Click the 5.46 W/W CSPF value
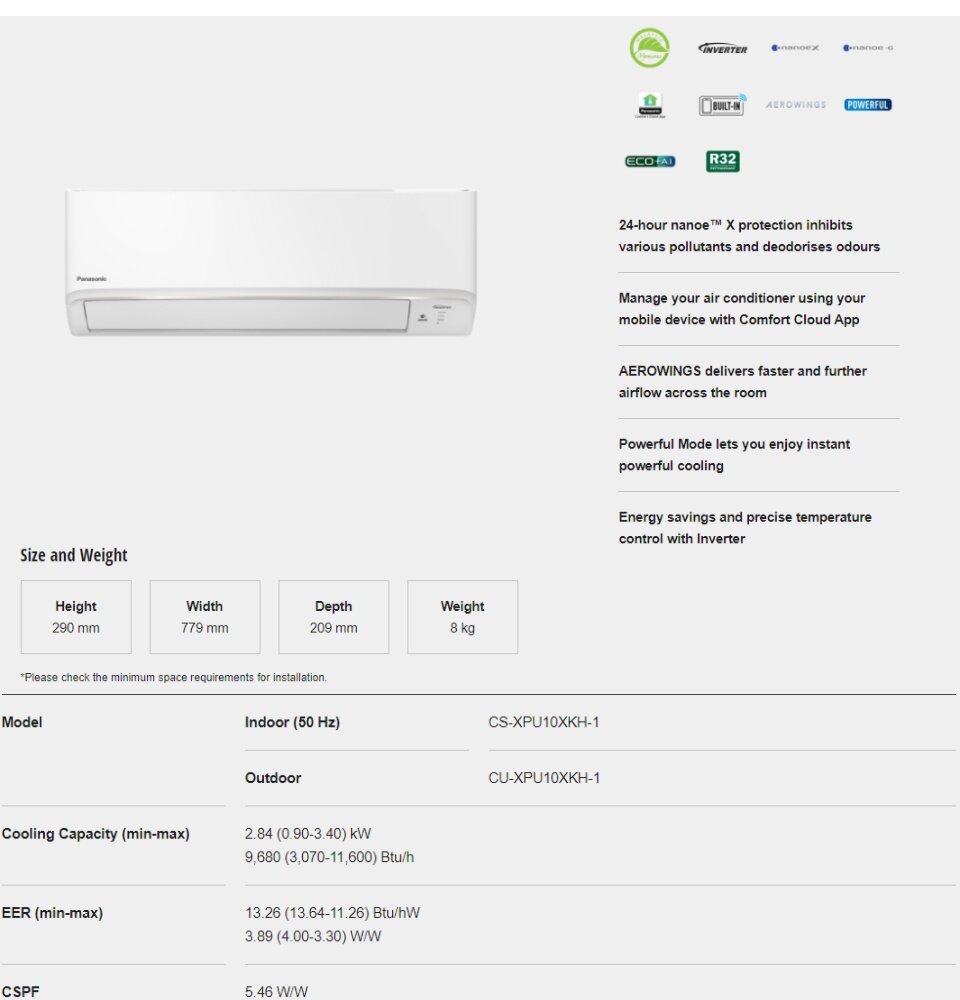 click(x=276, y=992)
